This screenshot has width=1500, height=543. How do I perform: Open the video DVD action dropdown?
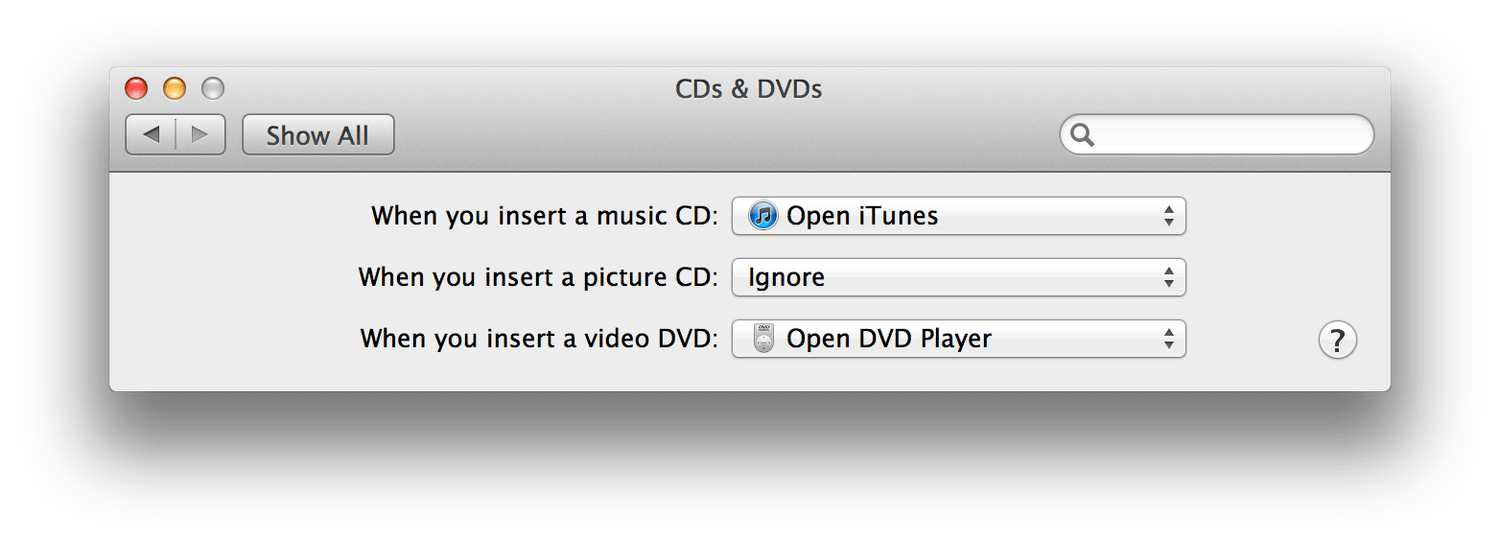click(958, 339)
